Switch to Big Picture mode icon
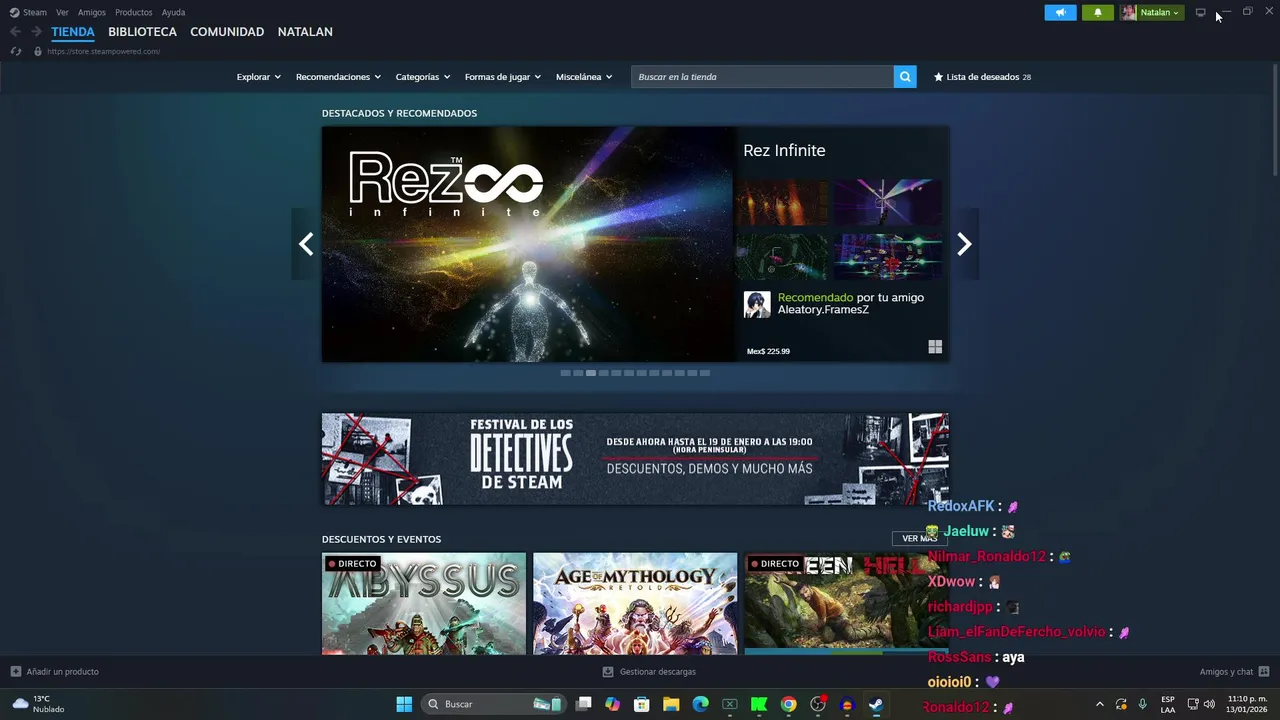This screenshot has height=720, width=1280. (1200, 12)
